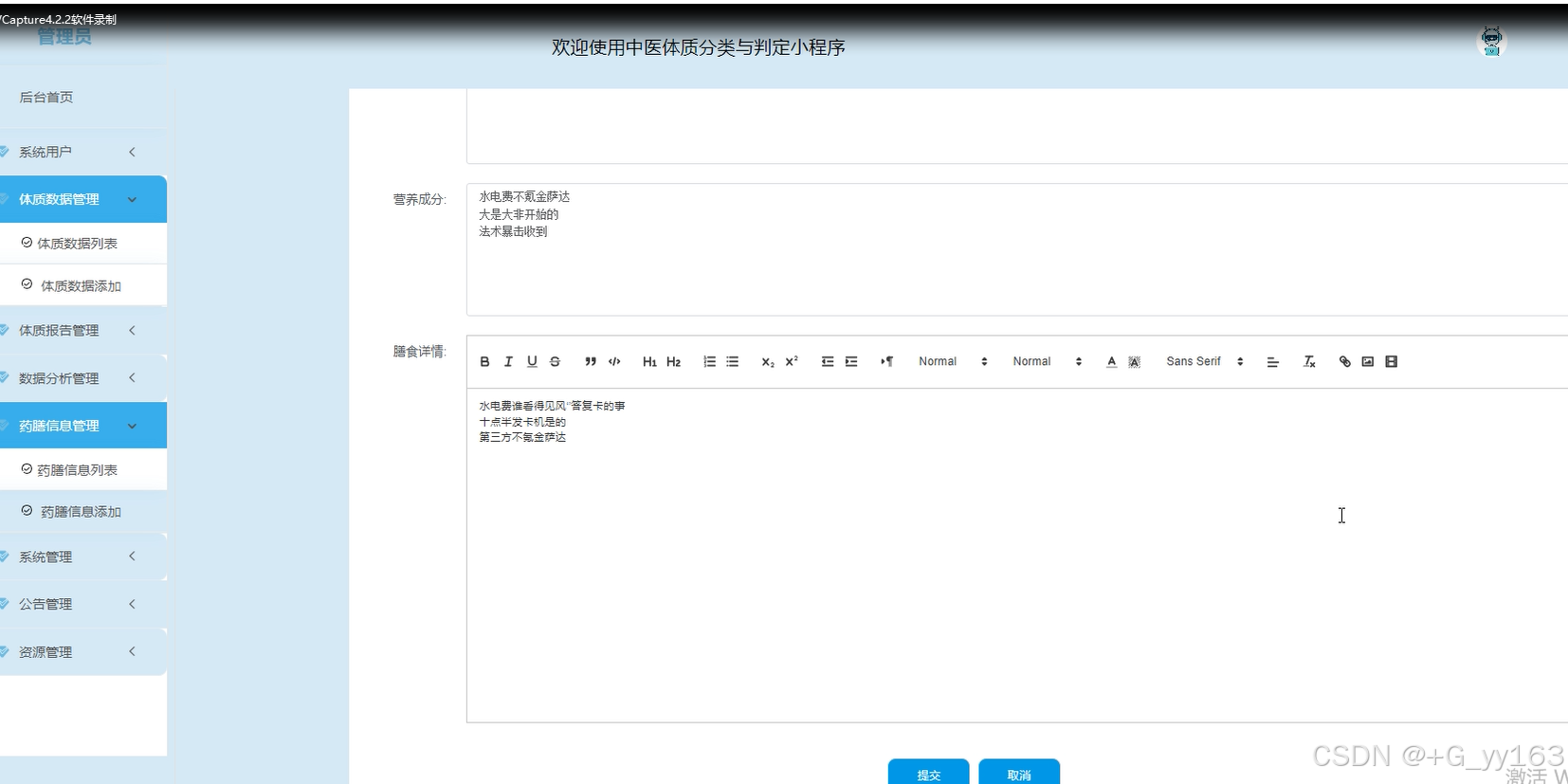Viewport: 1568px width, 784px height.
Task: Focus the 膳食详情 rich text editor body
Action: 1017,556
